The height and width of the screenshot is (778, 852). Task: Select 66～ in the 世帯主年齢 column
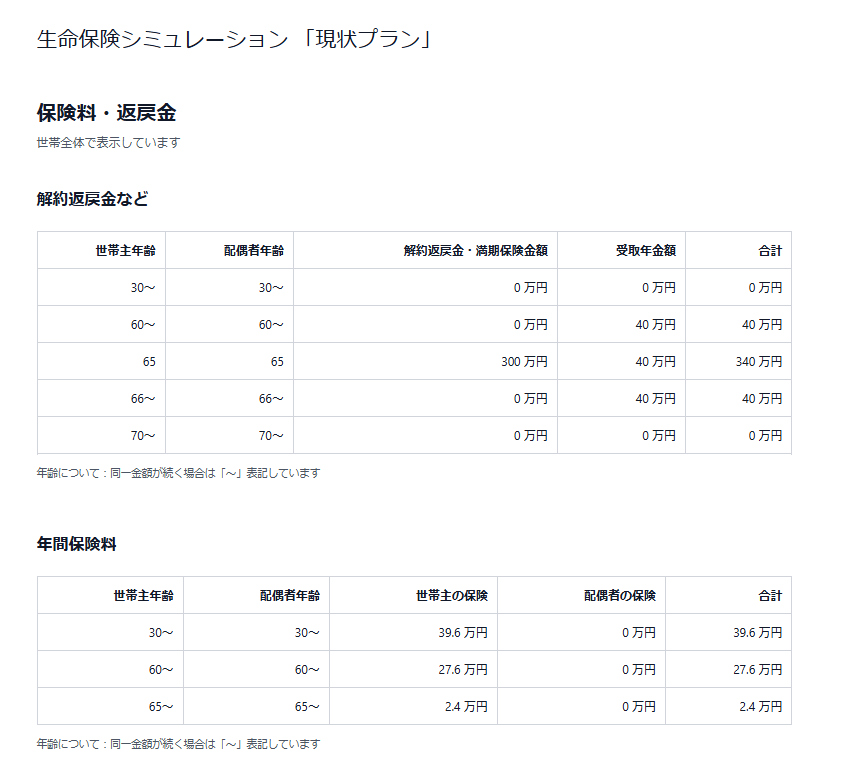[143, 398]
